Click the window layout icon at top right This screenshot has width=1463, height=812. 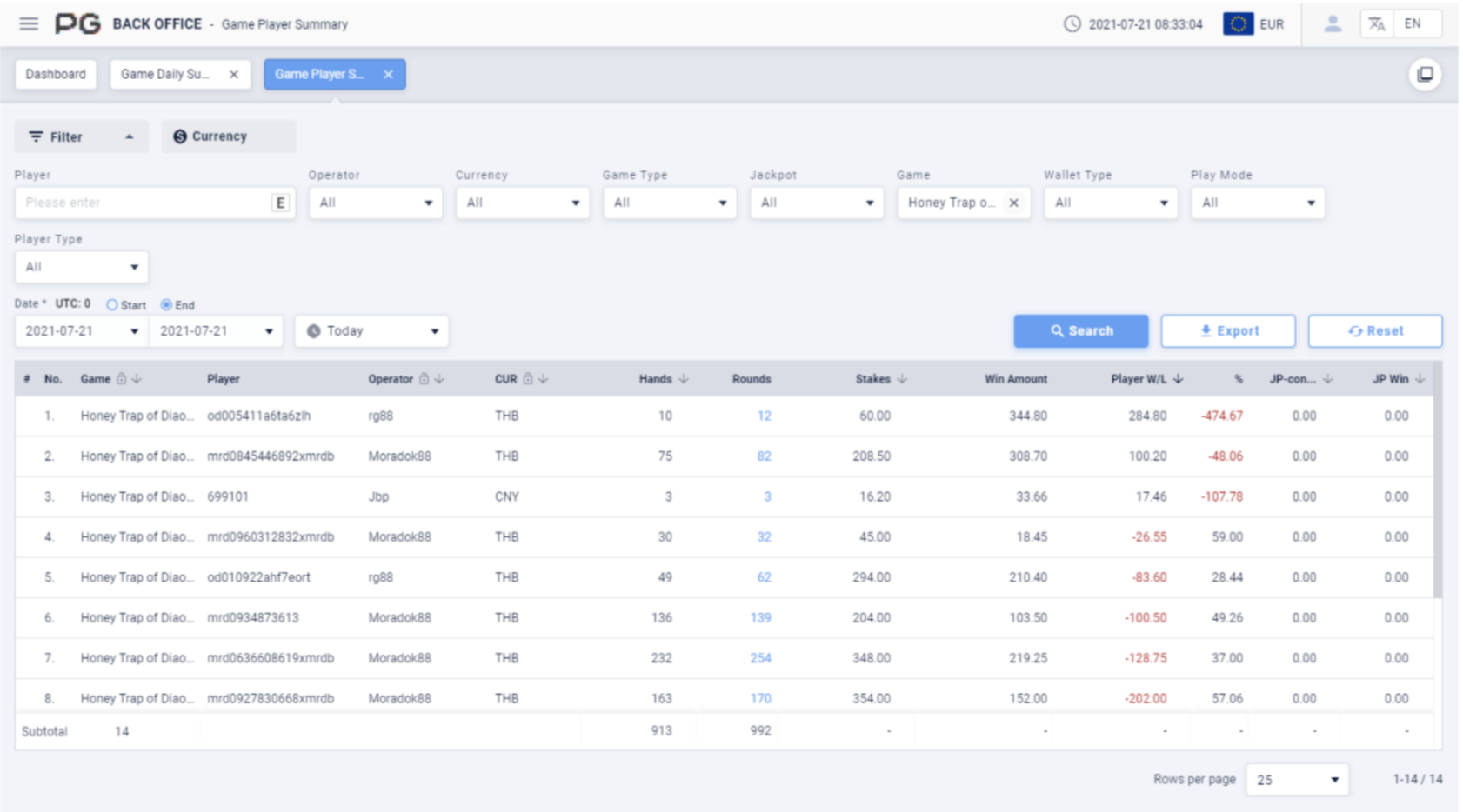click(x=1425, y=74)
